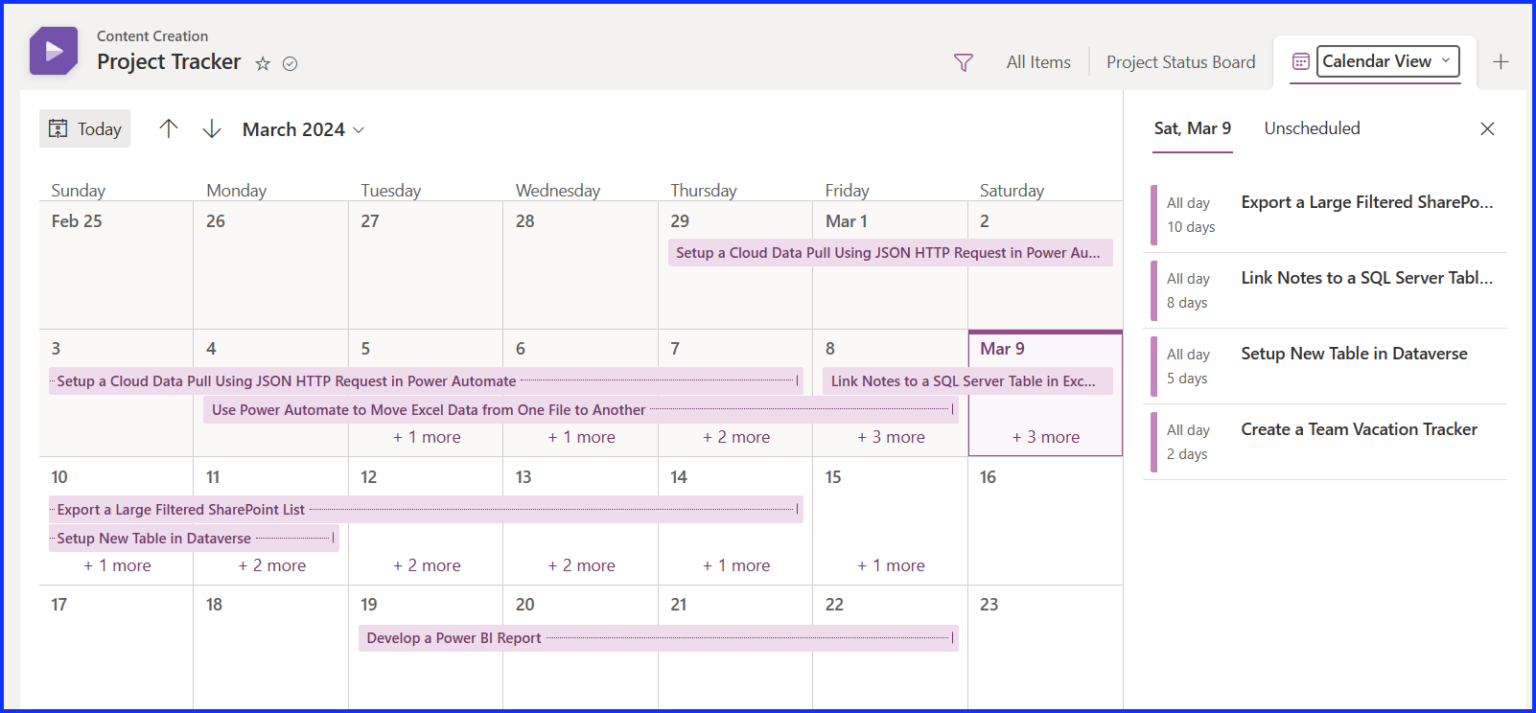Viewport: 1536px width, 713px height.
Task: Navigate to next month with down arrow
Action: (212, 128)
